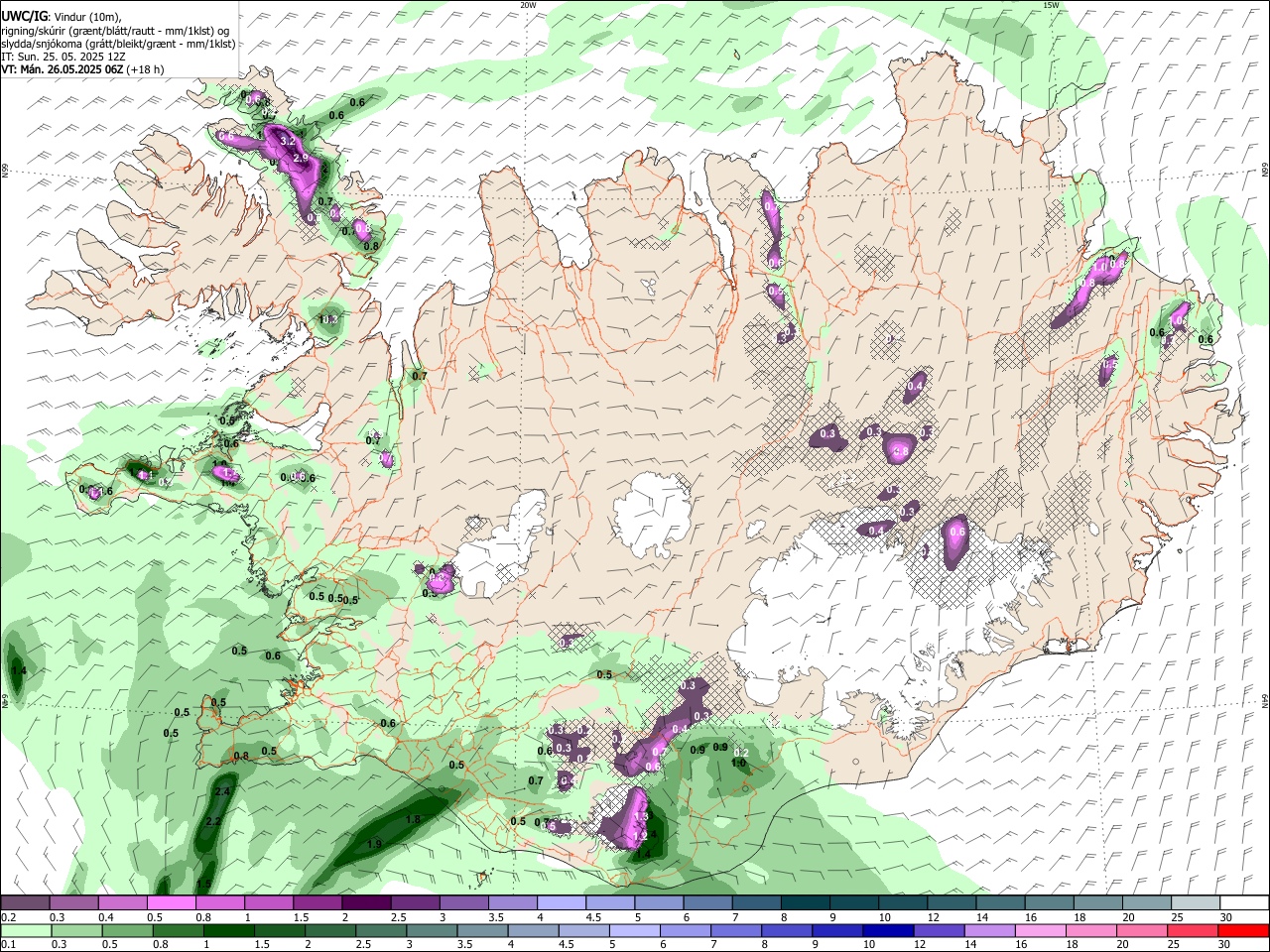Click the '3.2' snowfall value in the Westfjords
This screenshot has height=952, width=1270.
[289, 143]
